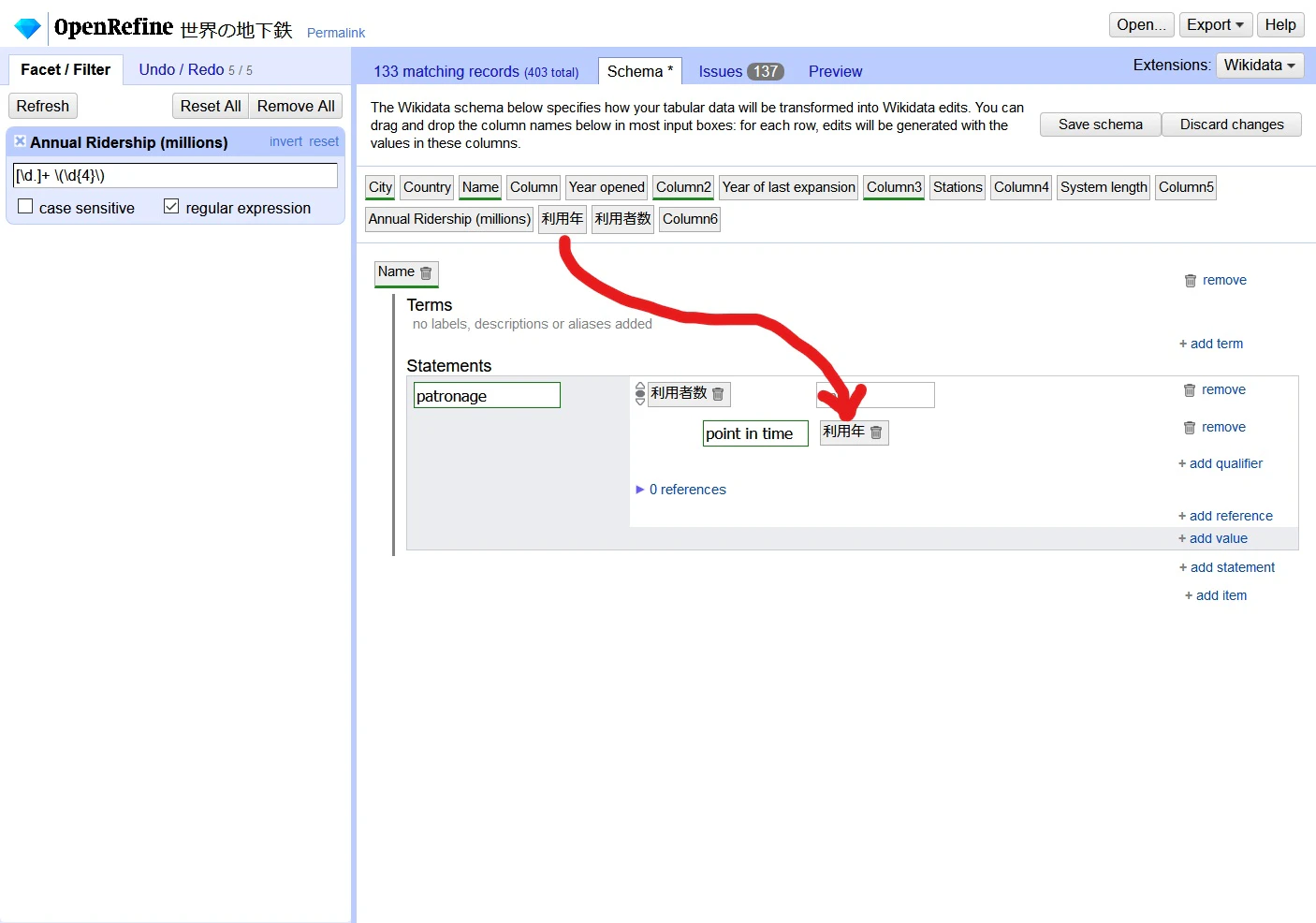Edit the patronage property field
Viewport: 1316px width, 923px height.
(487, 395)
